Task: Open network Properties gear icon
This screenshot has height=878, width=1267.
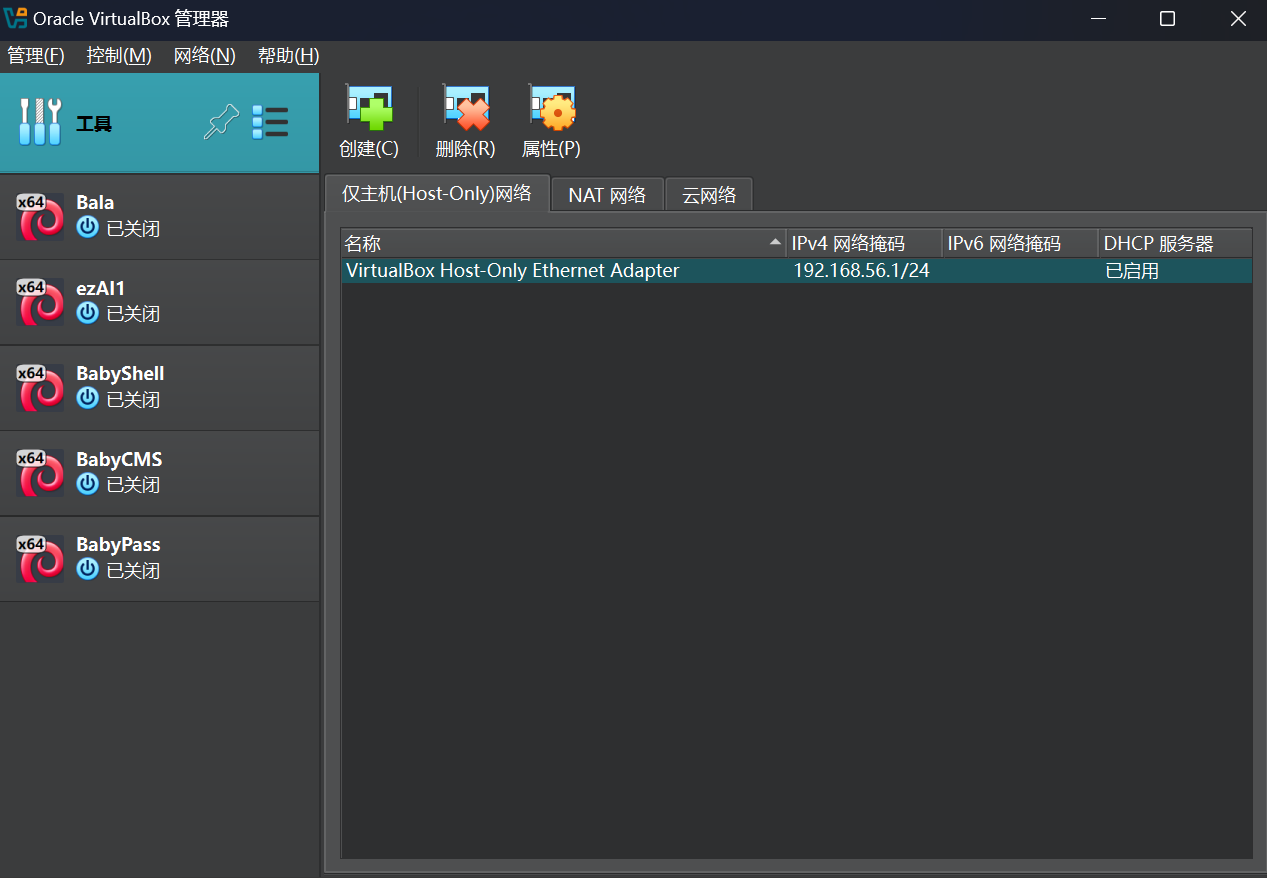Action: (551, 108)
